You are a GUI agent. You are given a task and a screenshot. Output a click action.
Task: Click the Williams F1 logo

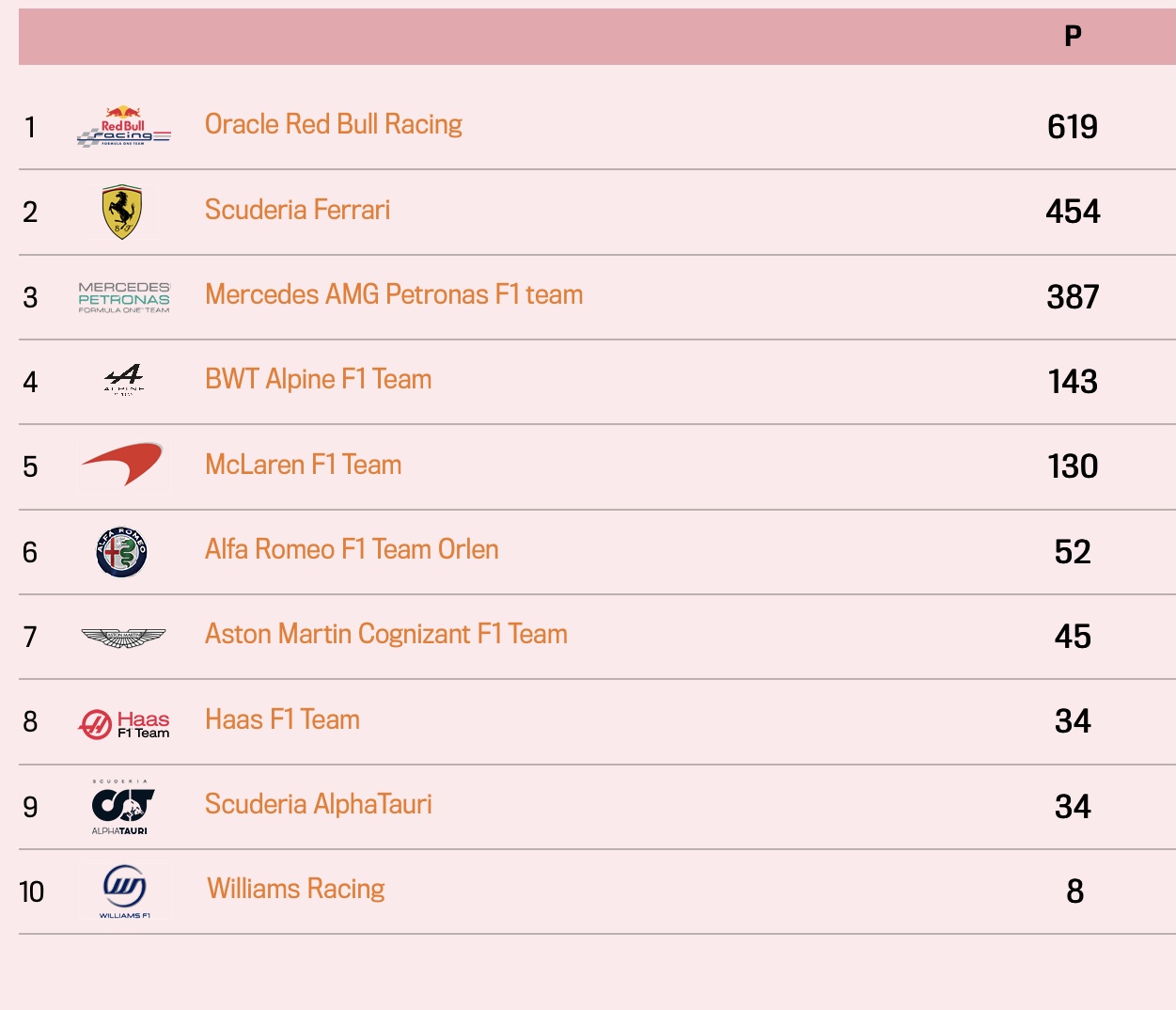pyautogui.click(x=124, y=892)
